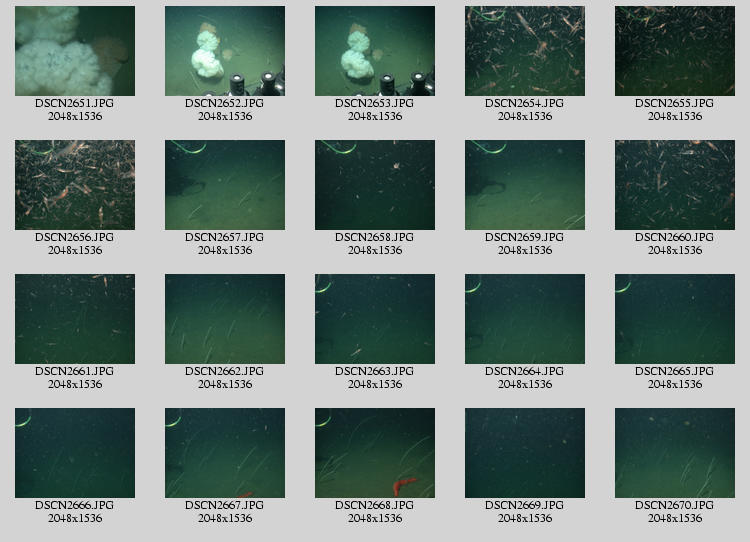Open the DSCN2659.JPG thumbnail image

525,185
